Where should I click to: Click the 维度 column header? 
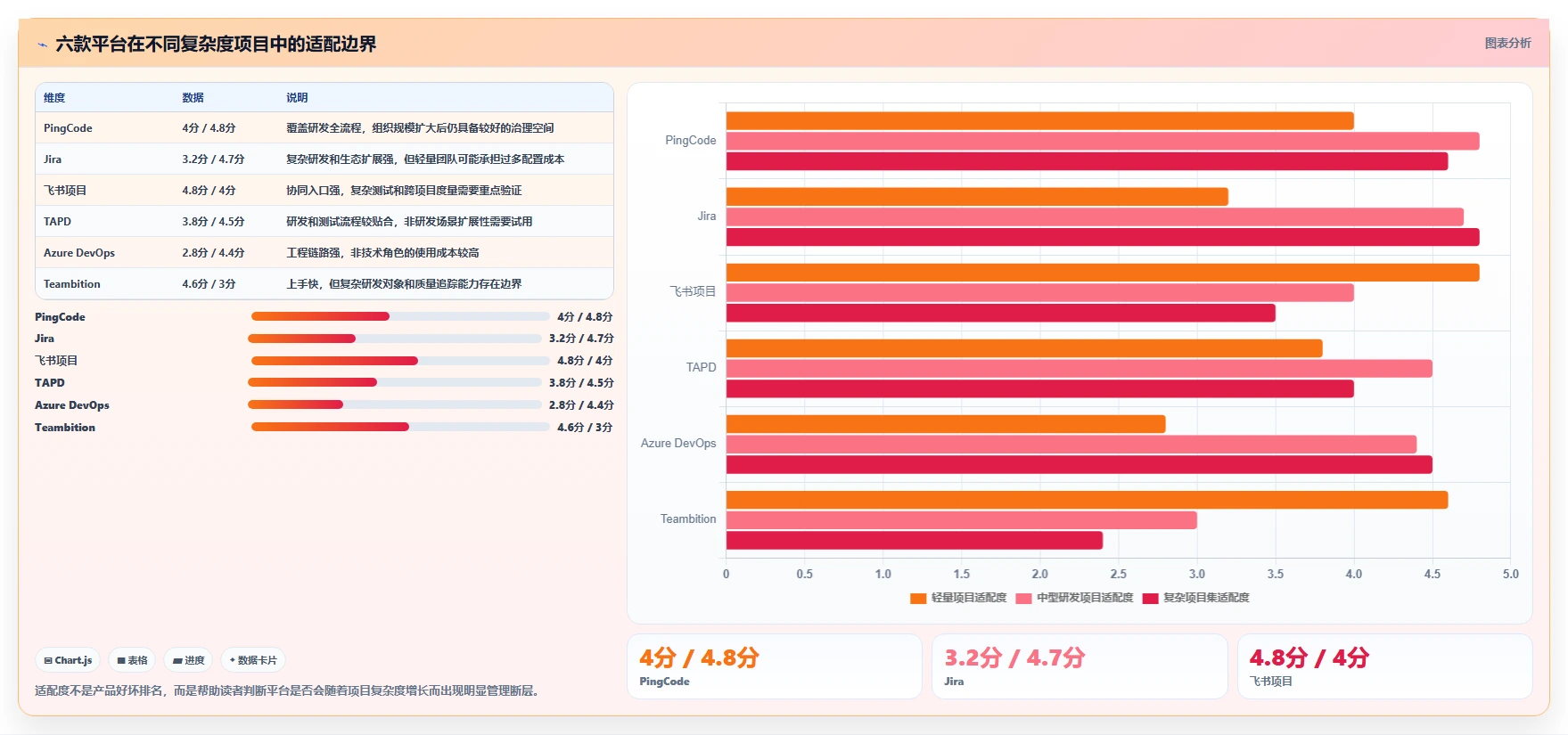[x=54, y=97]
